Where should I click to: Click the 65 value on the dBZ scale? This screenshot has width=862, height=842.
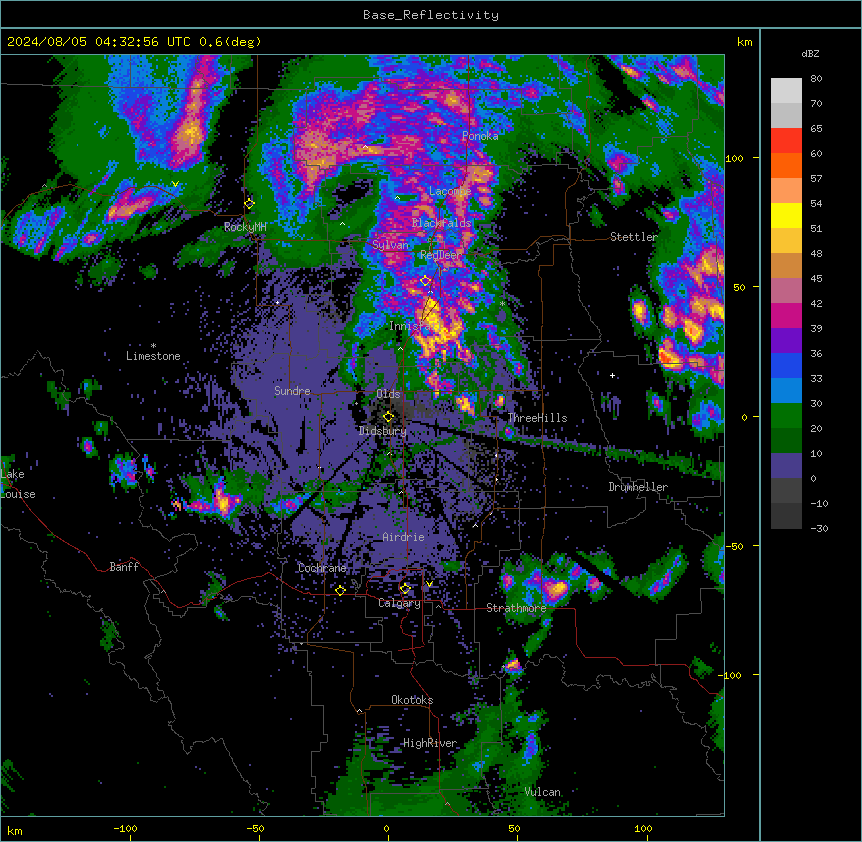click(816, 129)
